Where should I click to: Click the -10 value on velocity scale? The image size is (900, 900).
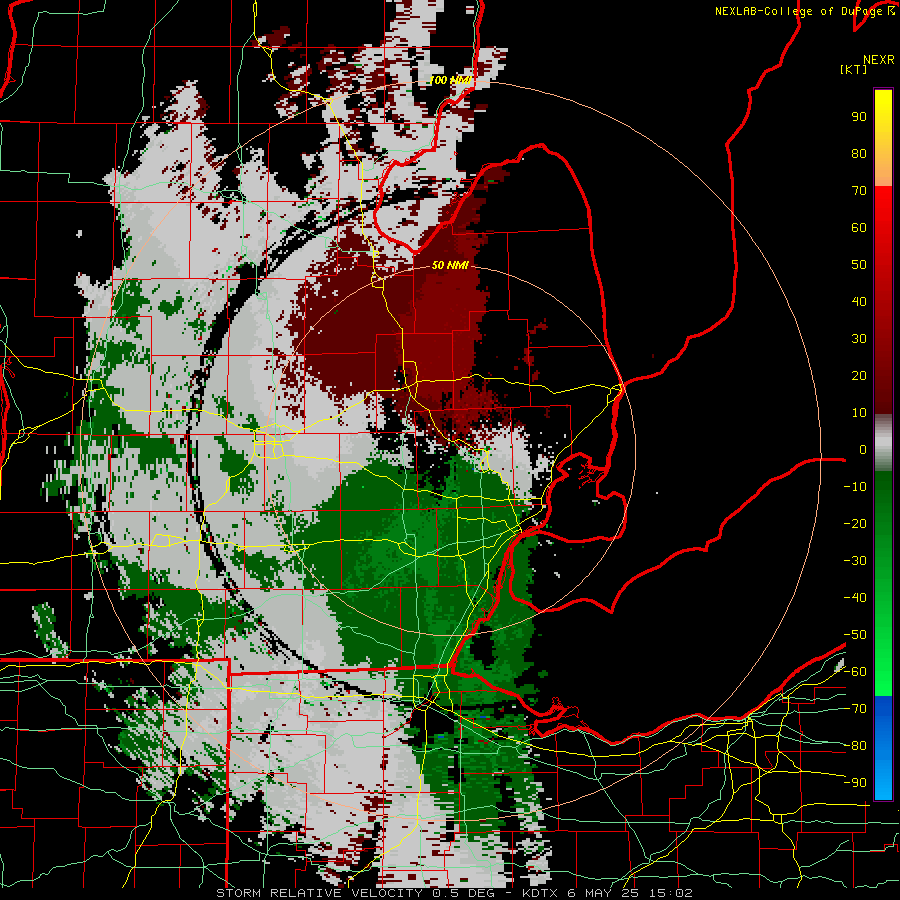[855, 487]
